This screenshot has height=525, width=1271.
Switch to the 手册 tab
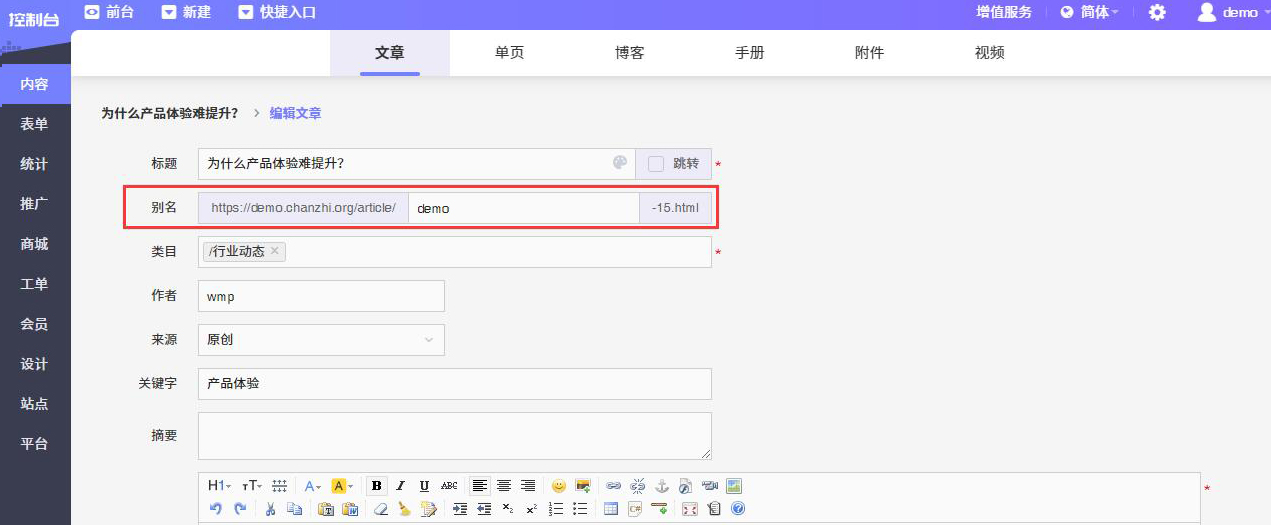tap(749, 53)
